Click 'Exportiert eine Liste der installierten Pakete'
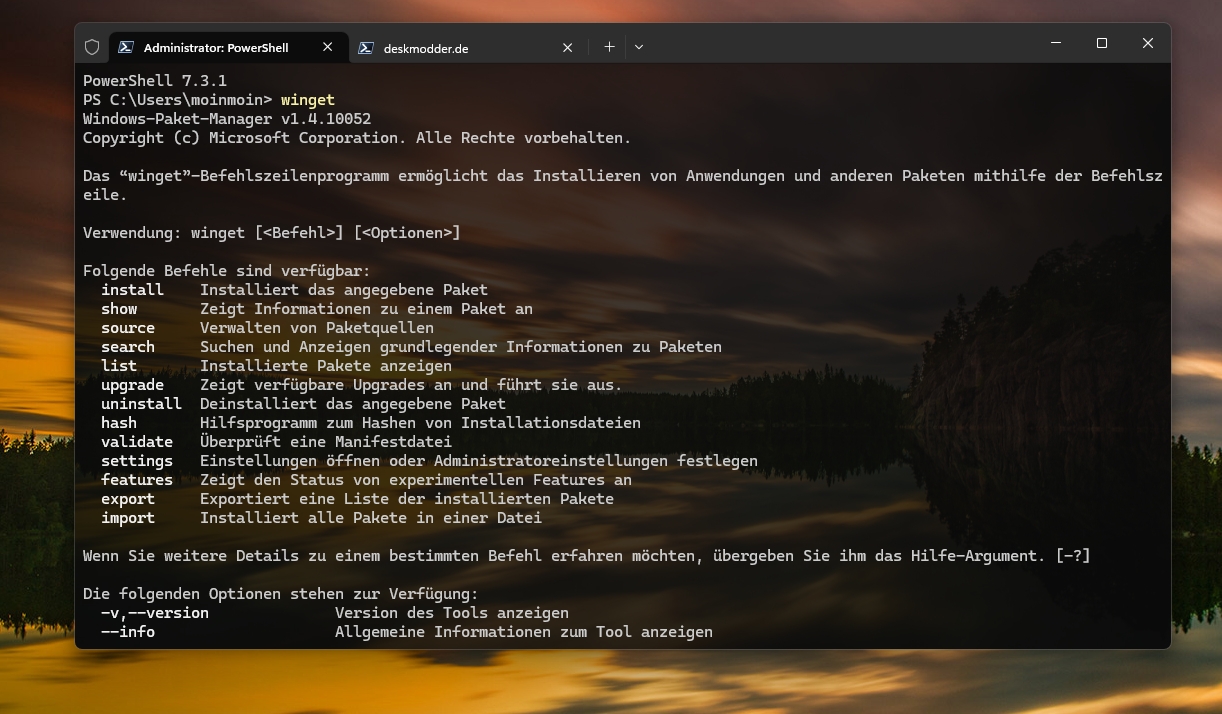 [x=407, y=499]
